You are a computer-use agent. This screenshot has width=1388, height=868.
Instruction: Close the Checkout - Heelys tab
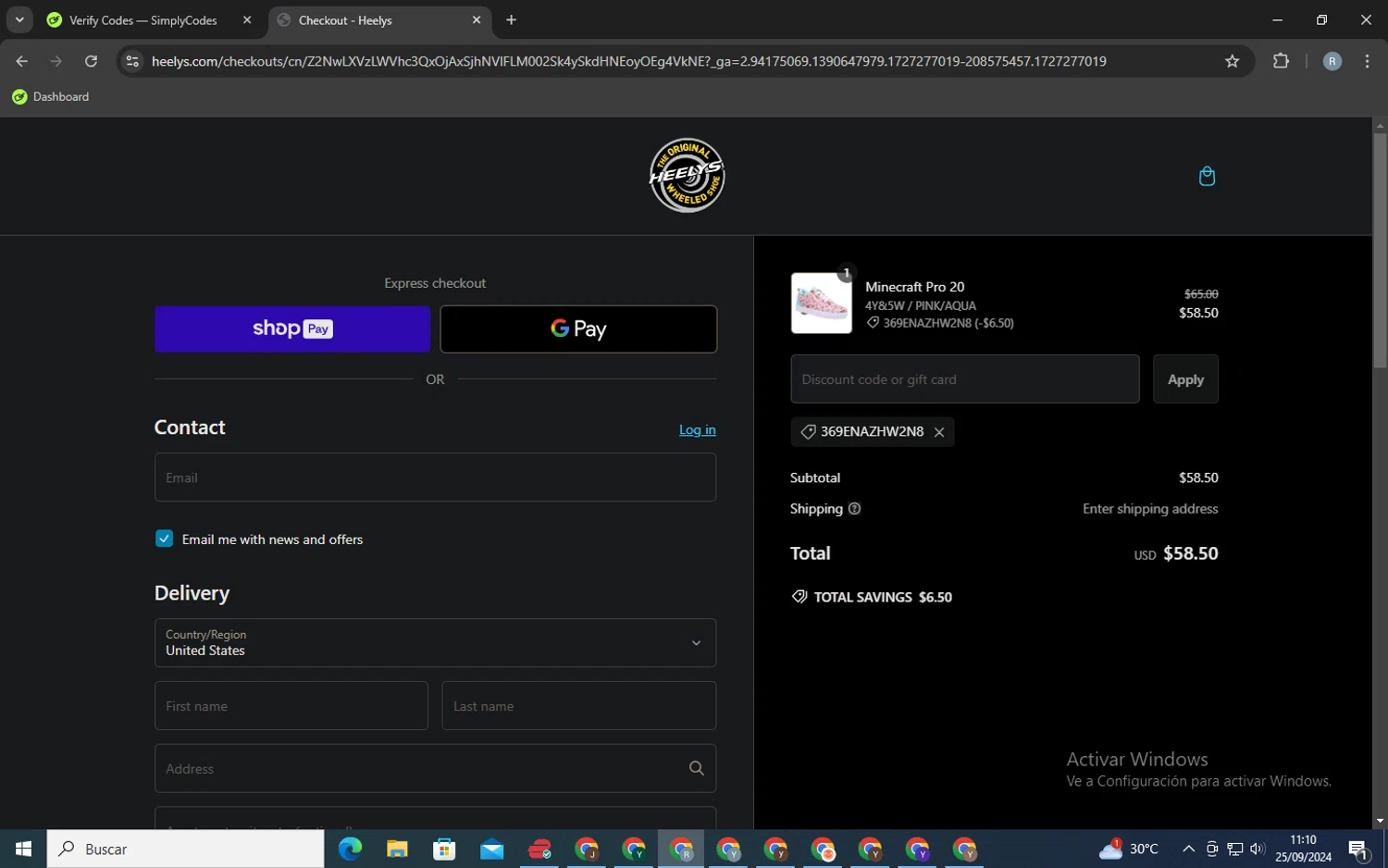pos(477,19)
